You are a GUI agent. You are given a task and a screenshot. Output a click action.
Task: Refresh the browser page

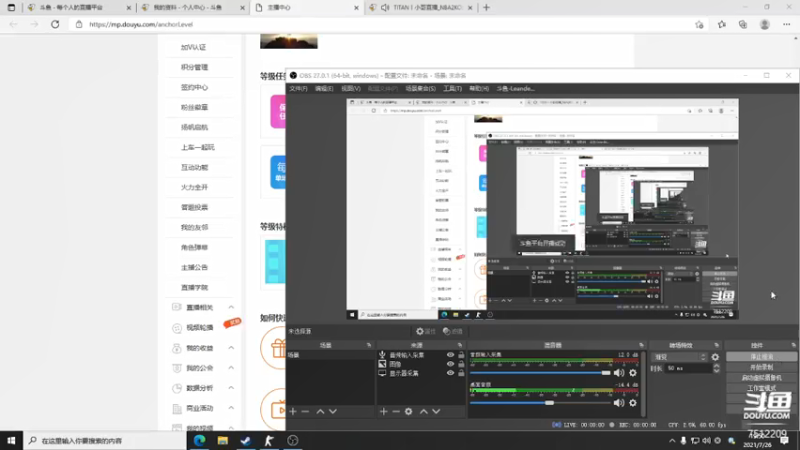pos(55,24)
